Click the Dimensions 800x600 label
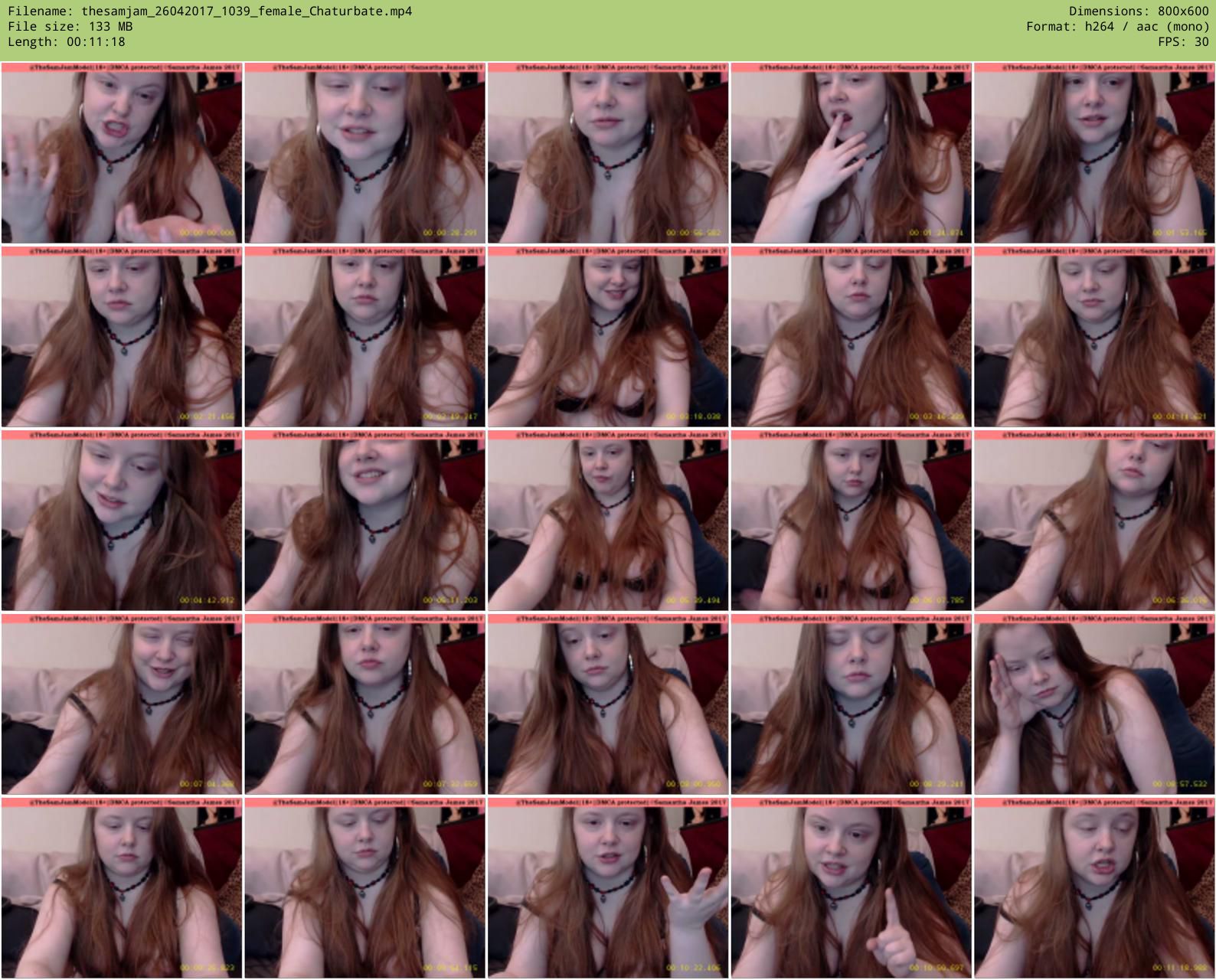Image resolution: width=1216 pixels, height=980 pixels. coord(1139,11)
